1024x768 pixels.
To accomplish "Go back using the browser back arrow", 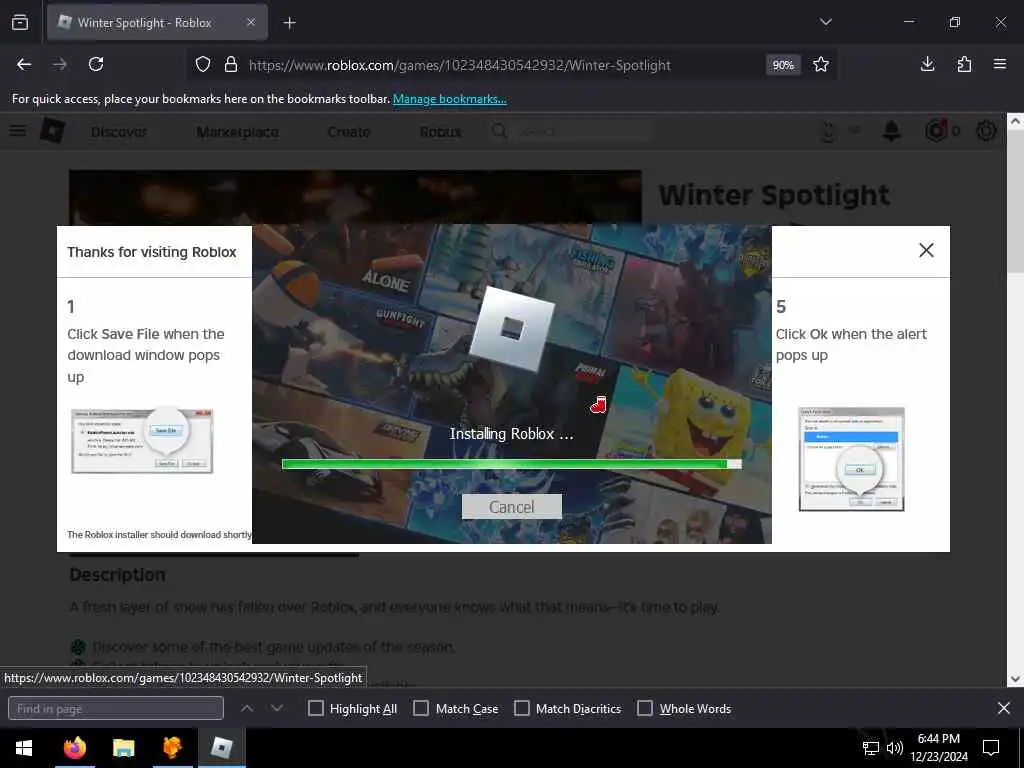I will pyautogui.click(x=24, y=64).
